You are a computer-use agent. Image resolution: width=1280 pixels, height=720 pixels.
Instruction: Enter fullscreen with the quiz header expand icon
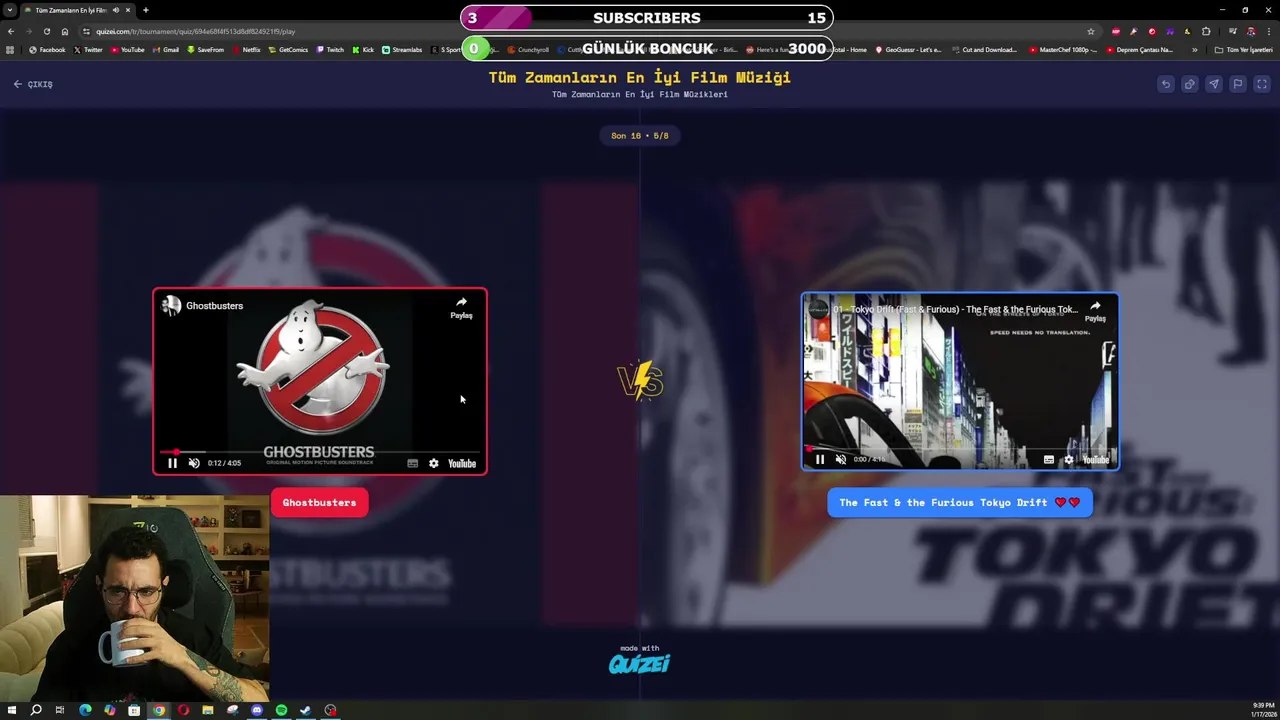[1261, 84]
